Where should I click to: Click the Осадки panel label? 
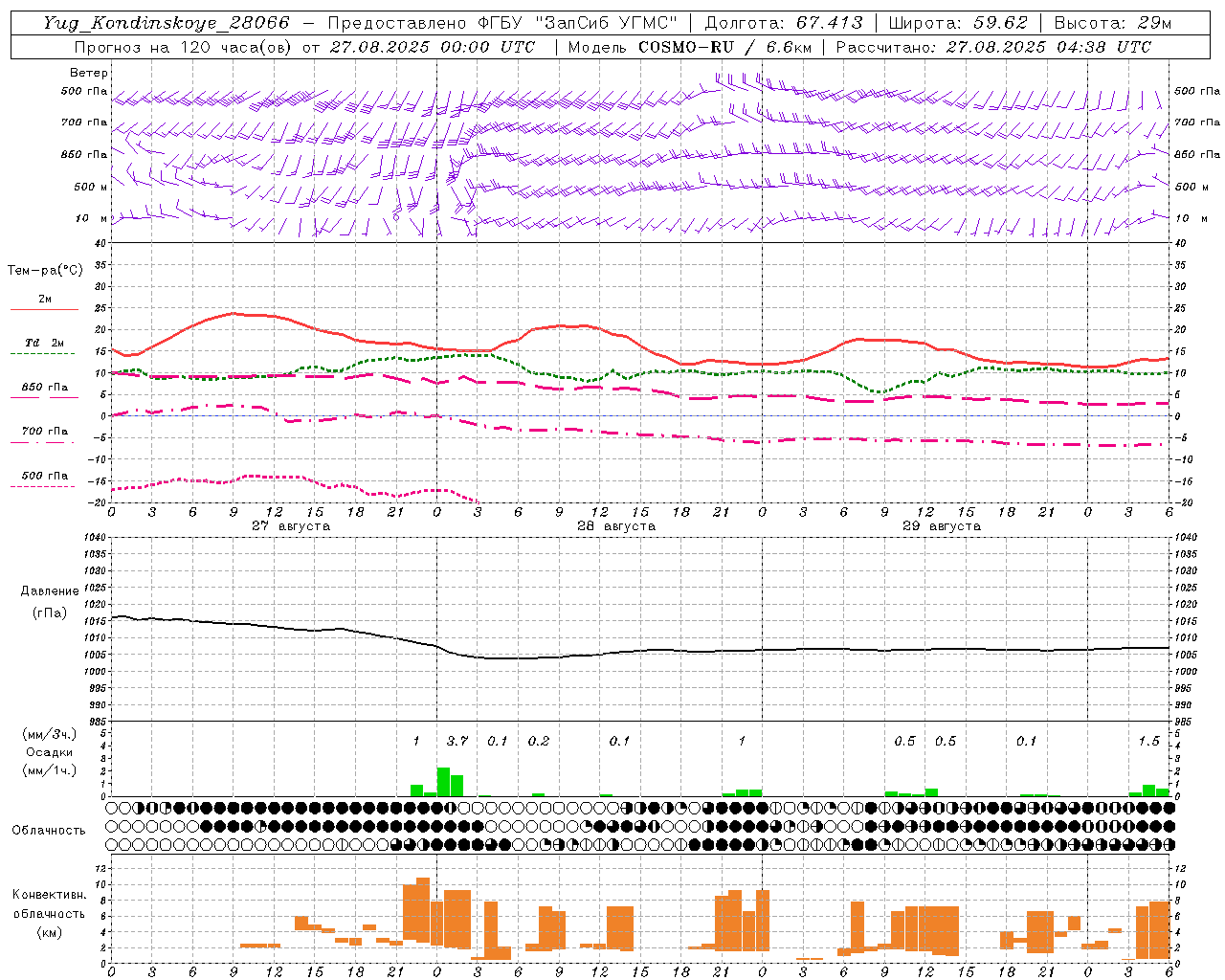pyautogui.click(x=50, y=752)
